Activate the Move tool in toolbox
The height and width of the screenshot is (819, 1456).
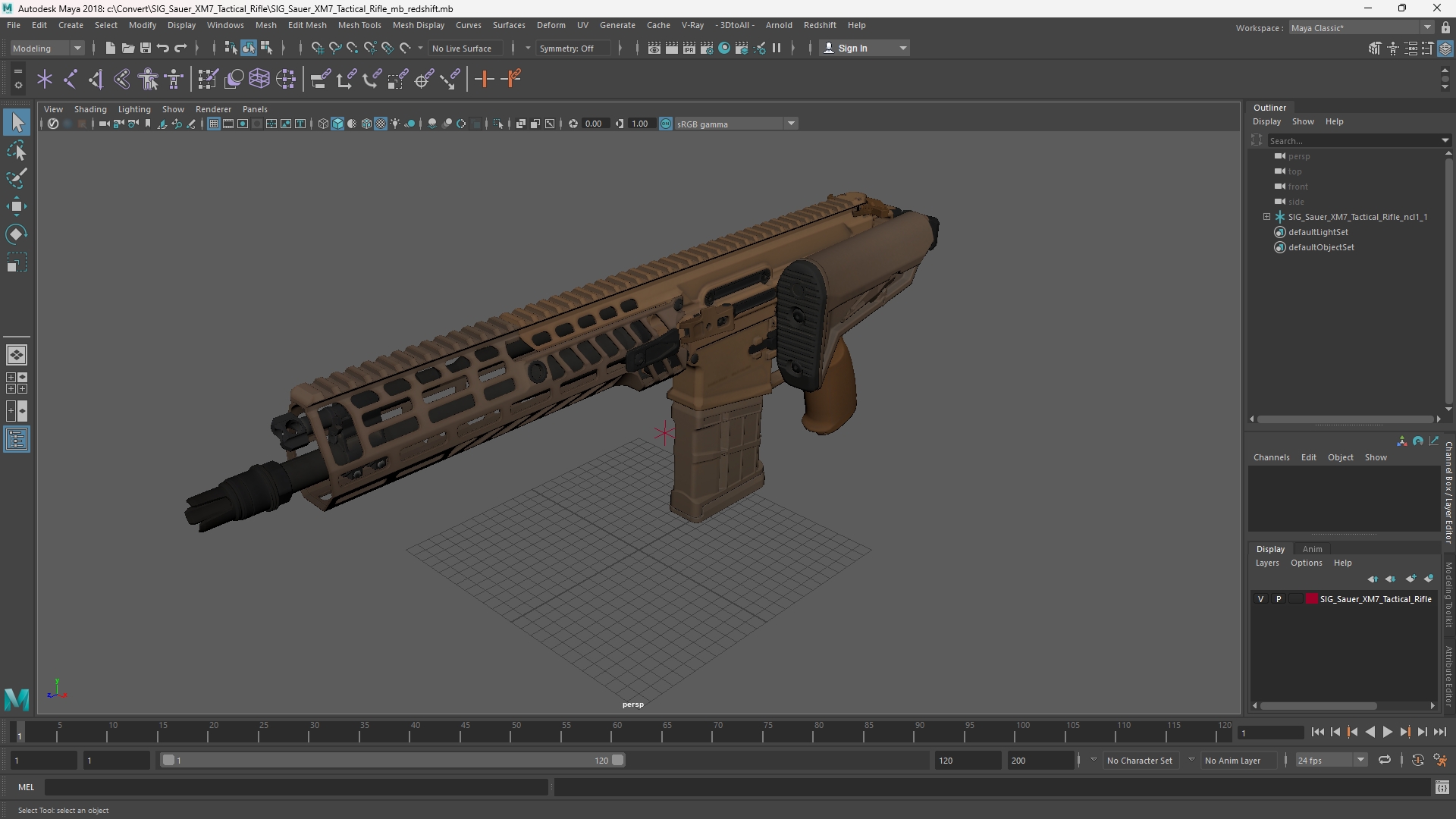click(x=17, y=206)
